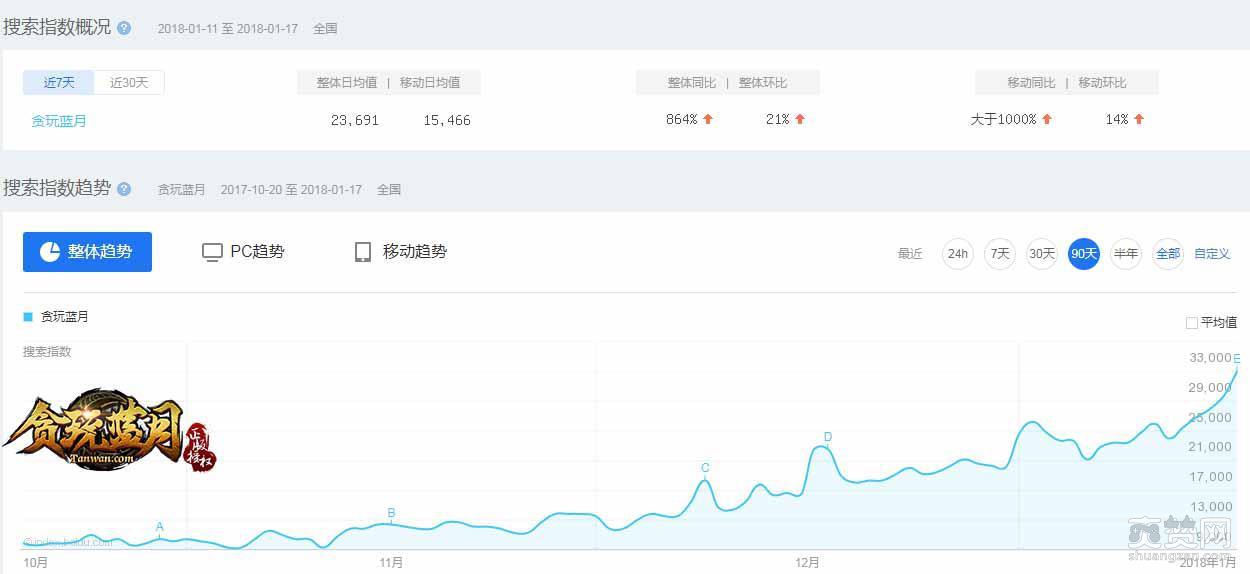Toggle the 贪玩蓝月 legend color square

point(28,317)
